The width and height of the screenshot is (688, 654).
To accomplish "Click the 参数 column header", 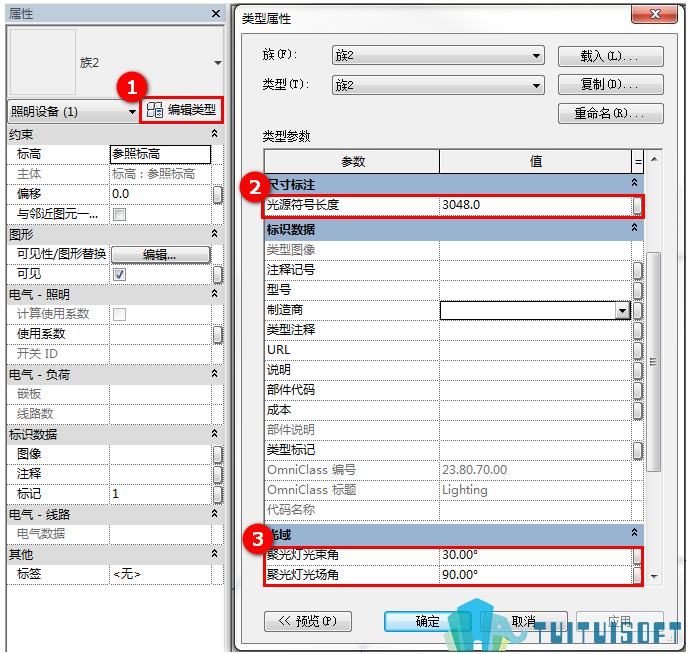I will coord(352,161).
